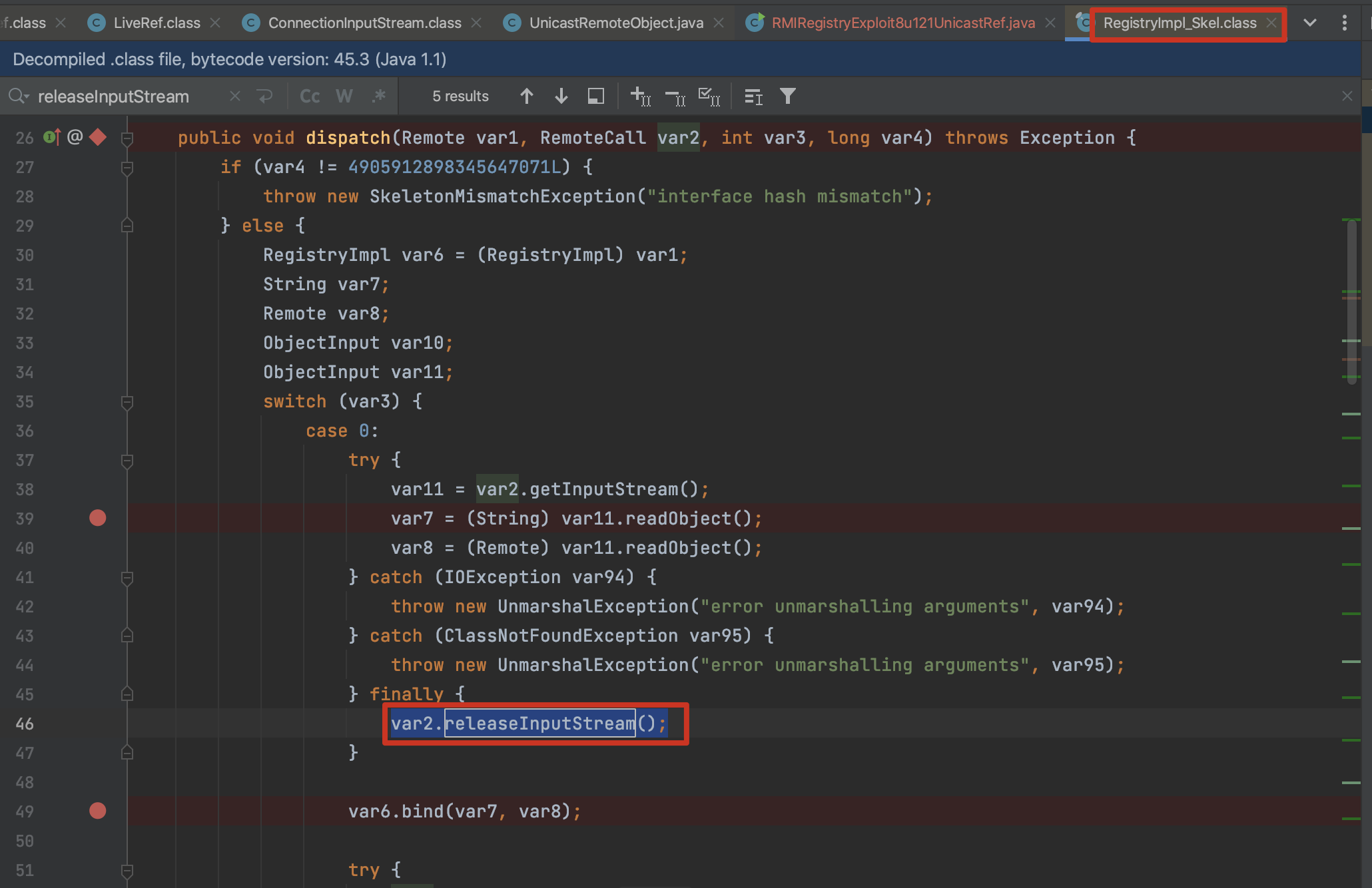
Task: Collapse the if block on line 27
Action: tap(127, 168)
